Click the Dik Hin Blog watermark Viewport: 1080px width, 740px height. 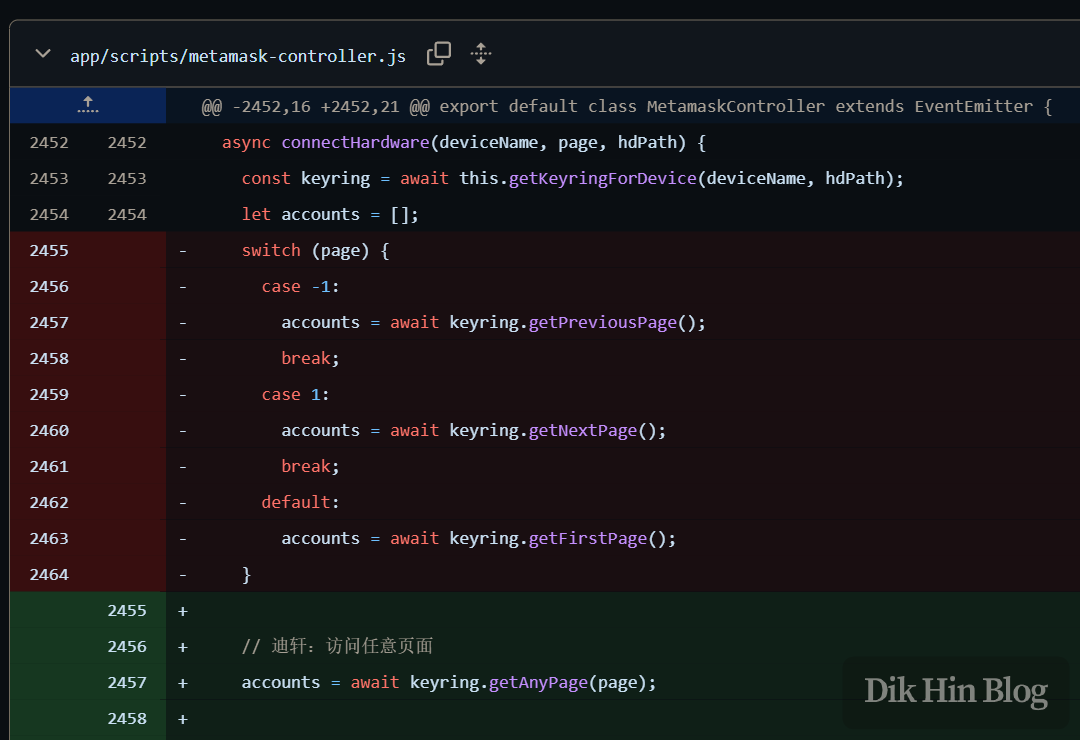[x=955, y=691]
